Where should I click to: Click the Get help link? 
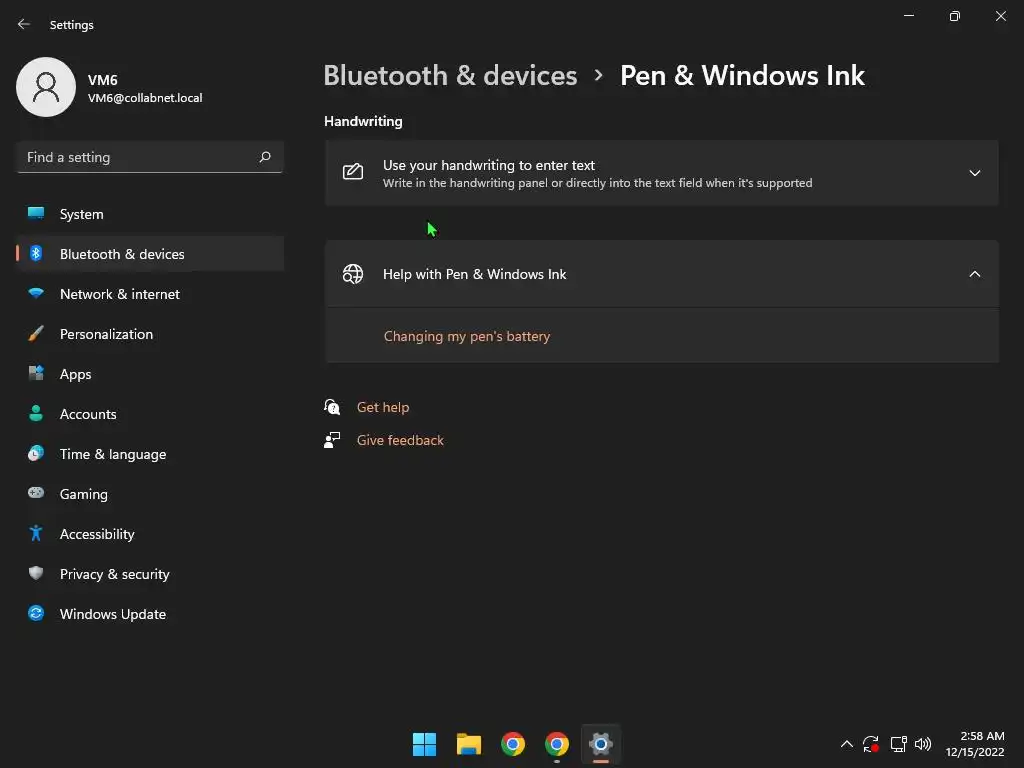383,407
